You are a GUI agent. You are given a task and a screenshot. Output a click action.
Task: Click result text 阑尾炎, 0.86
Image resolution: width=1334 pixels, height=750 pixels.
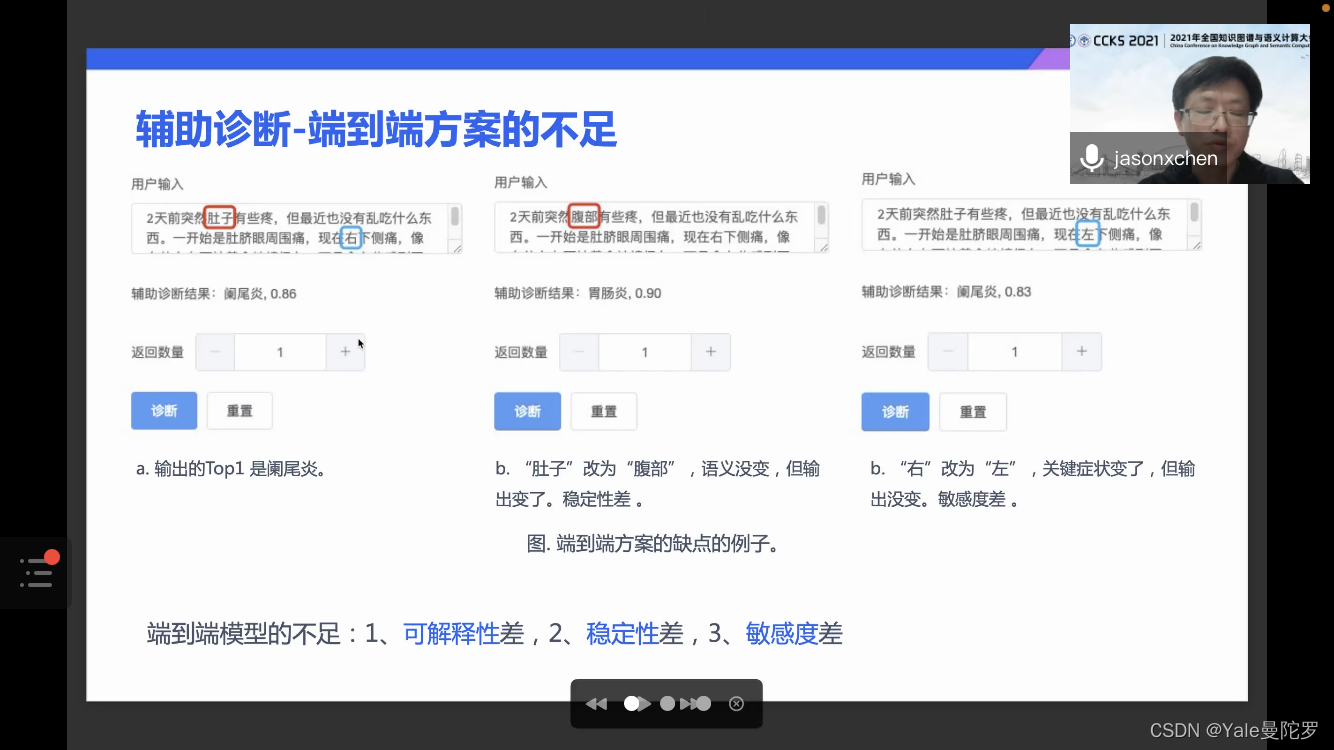[x=260, y=294]
